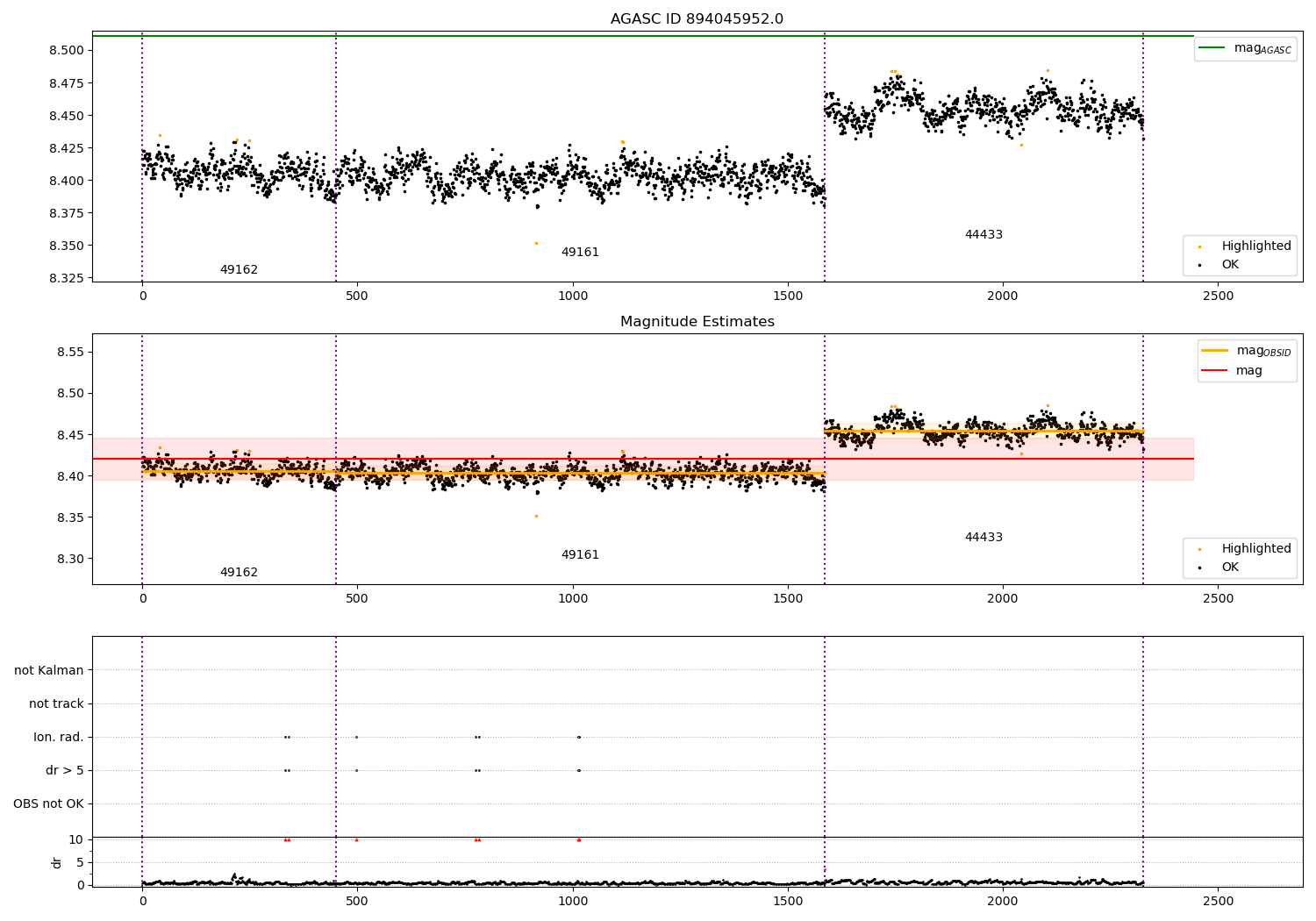The width and height of the screenshot is (1316, 921).
Task: Click obsid label '49162' in the top plot
Action: click(239, 269)
